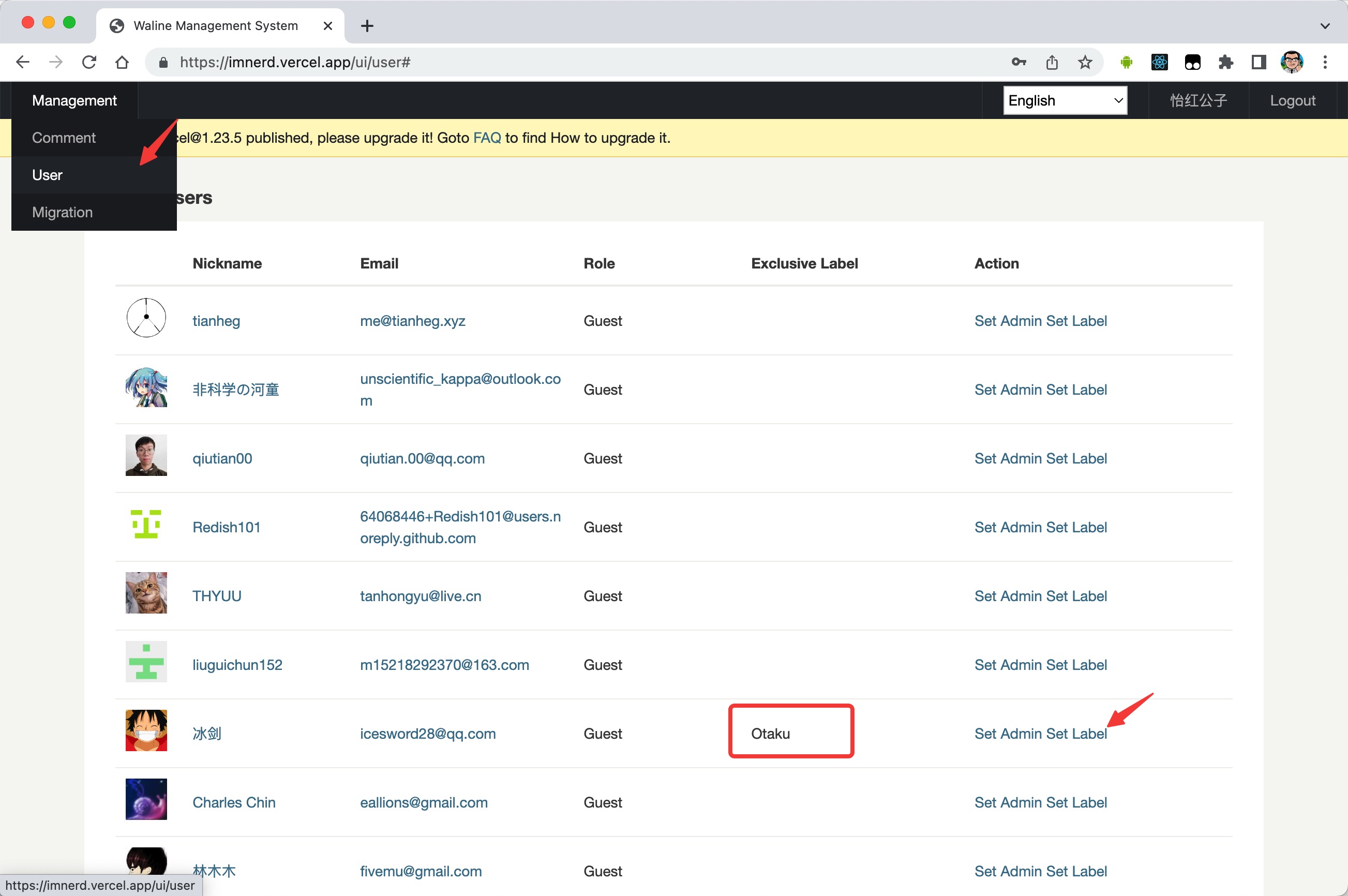
Task: Click the FAQ link in banner
Action: [x=487, y=138]
